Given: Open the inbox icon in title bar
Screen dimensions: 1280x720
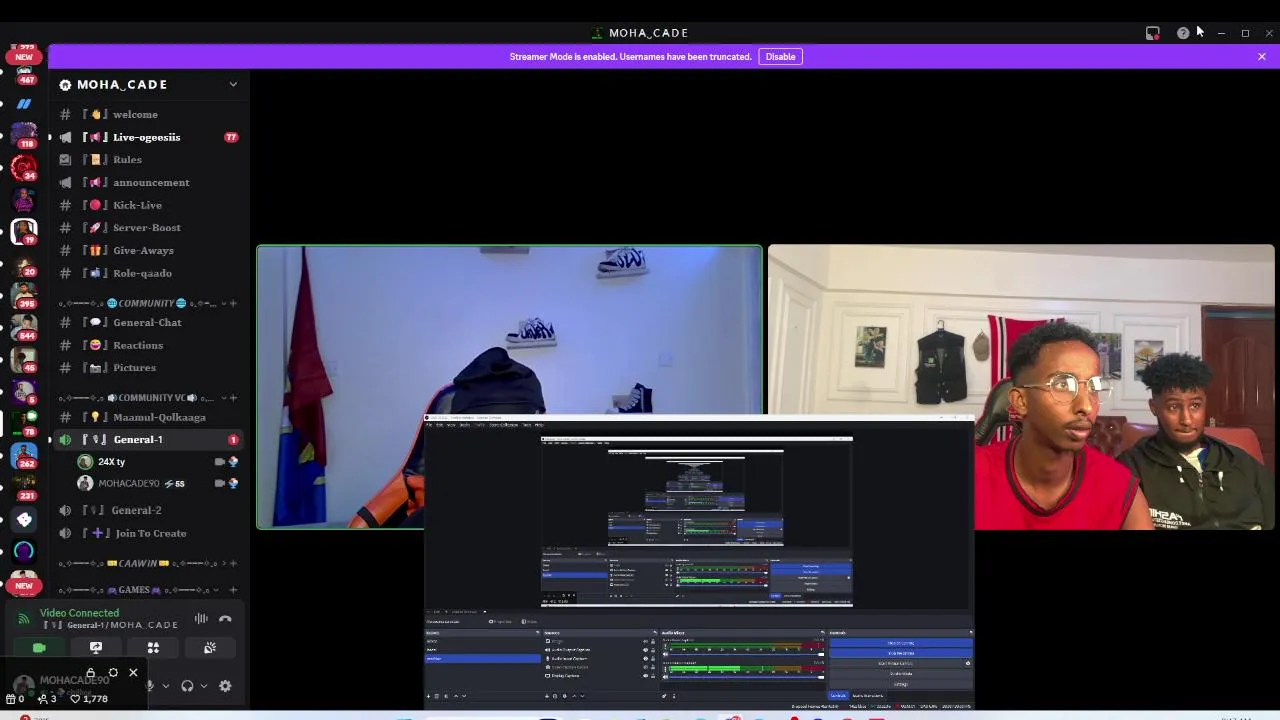Looking at the screenshot, I should (1152, 33).
